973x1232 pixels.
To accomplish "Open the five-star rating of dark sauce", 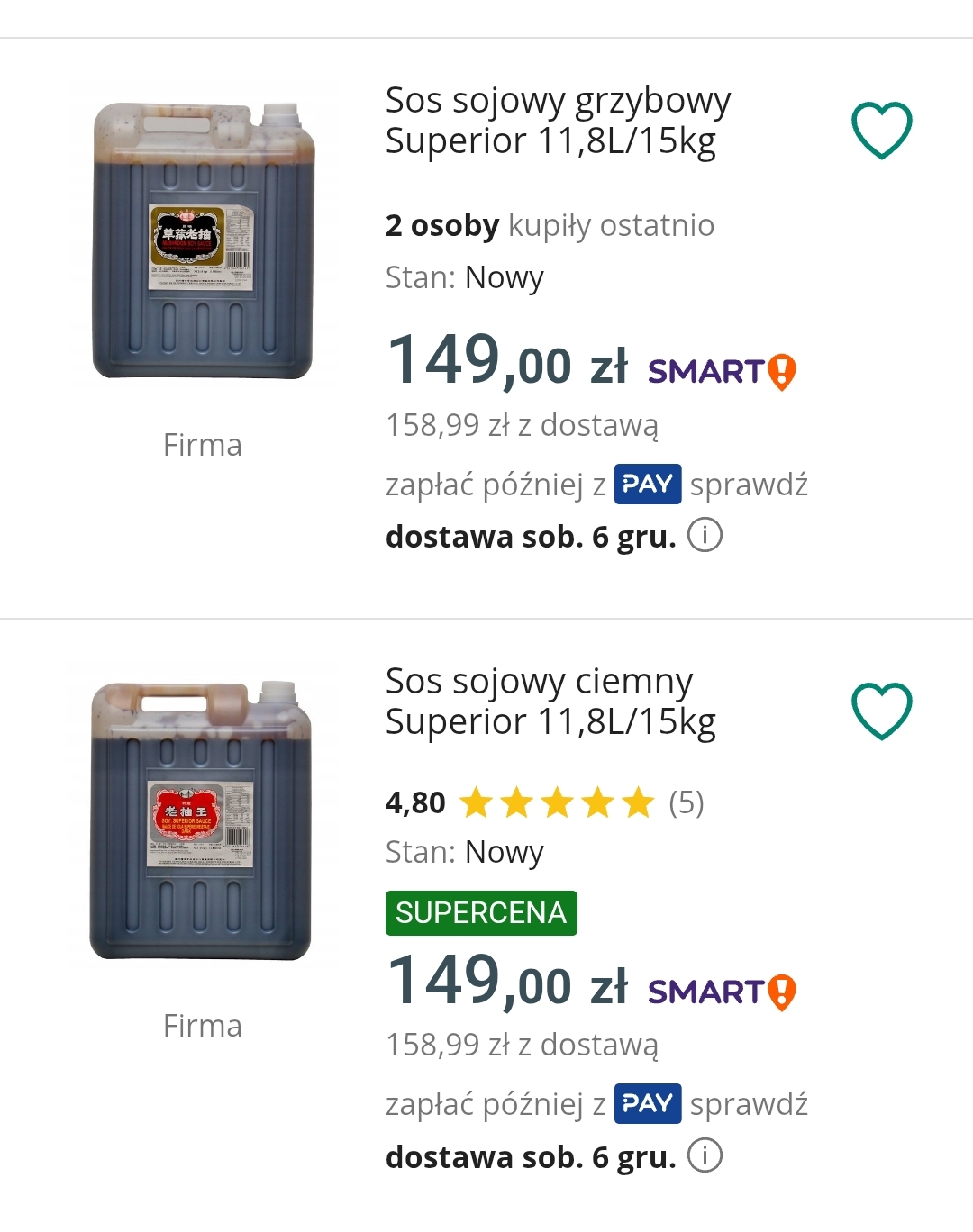I will (556, 802).
